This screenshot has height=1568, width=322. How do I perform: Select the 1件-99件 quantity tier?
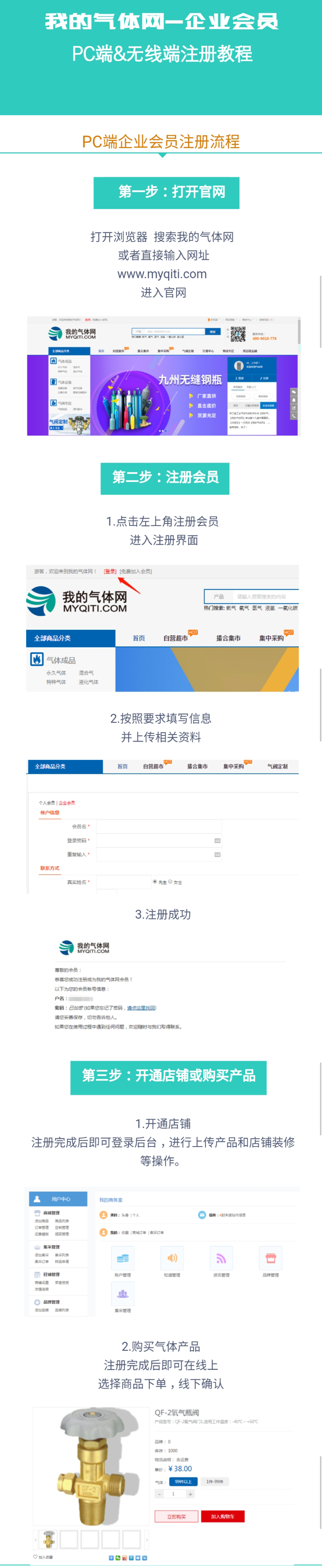click(x=215, y=1482)
